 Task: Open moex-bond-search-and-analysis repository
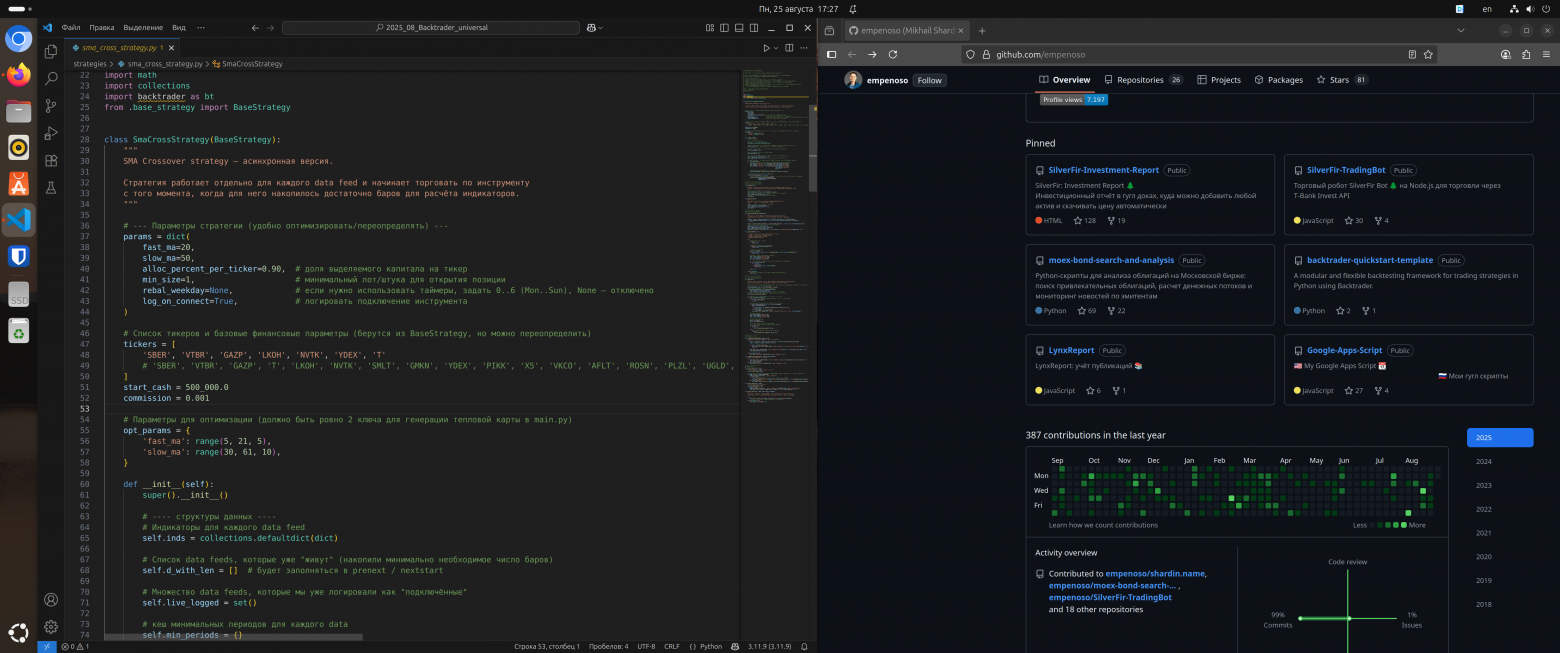click(1111, 260)
